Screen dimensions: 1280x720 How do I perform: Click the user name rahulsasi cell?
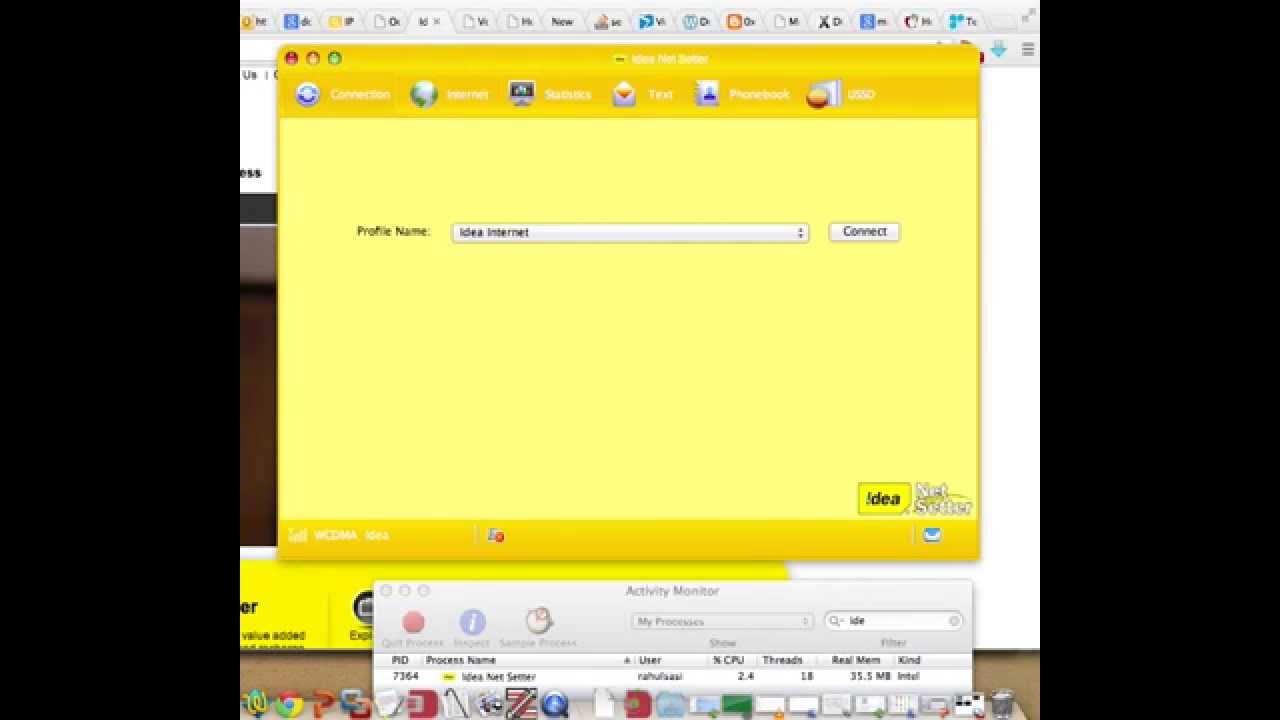(660, 677)
